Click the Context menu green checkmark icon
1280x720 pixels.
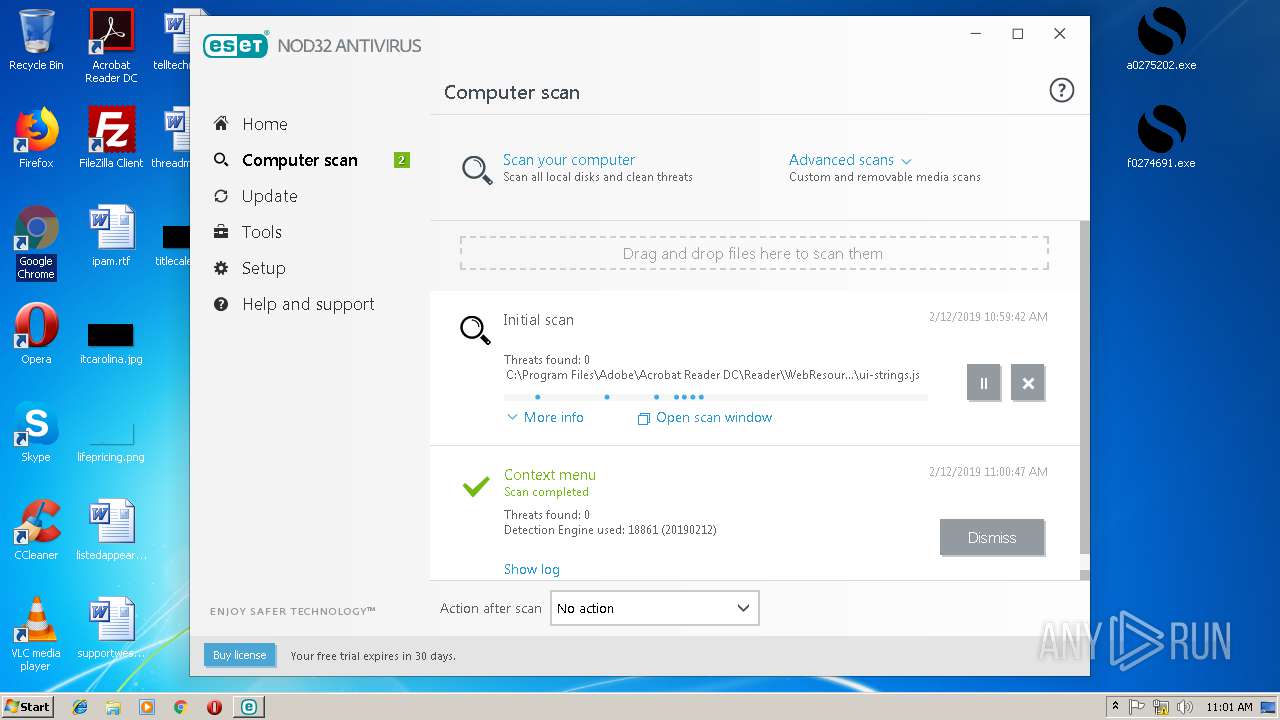coord(476,486)
